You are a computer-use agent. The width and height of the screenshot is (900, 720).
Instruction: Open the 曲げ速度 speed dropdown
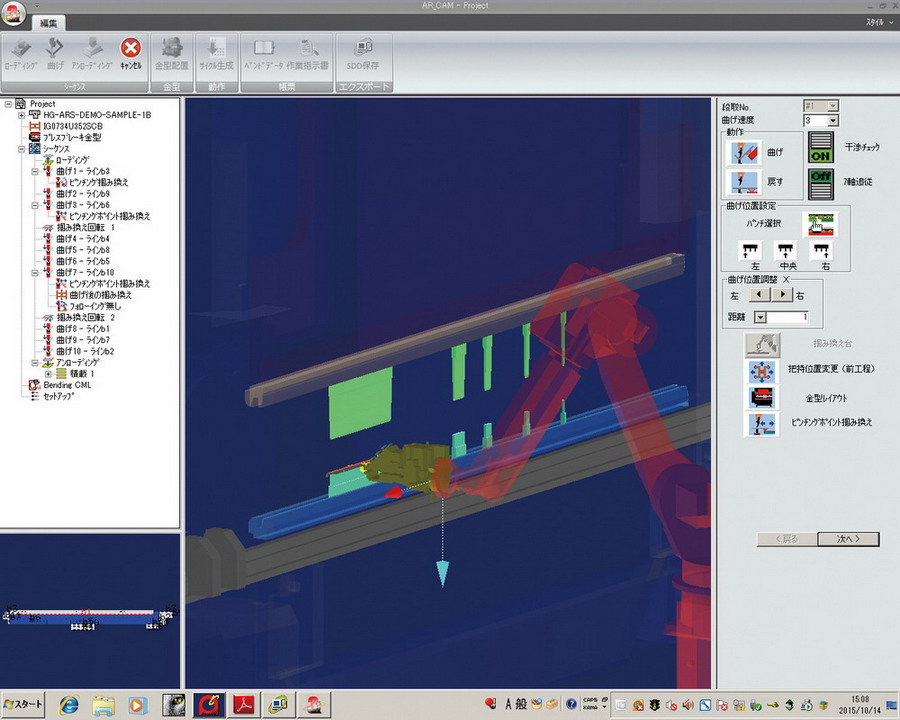(x=832, y=121)
